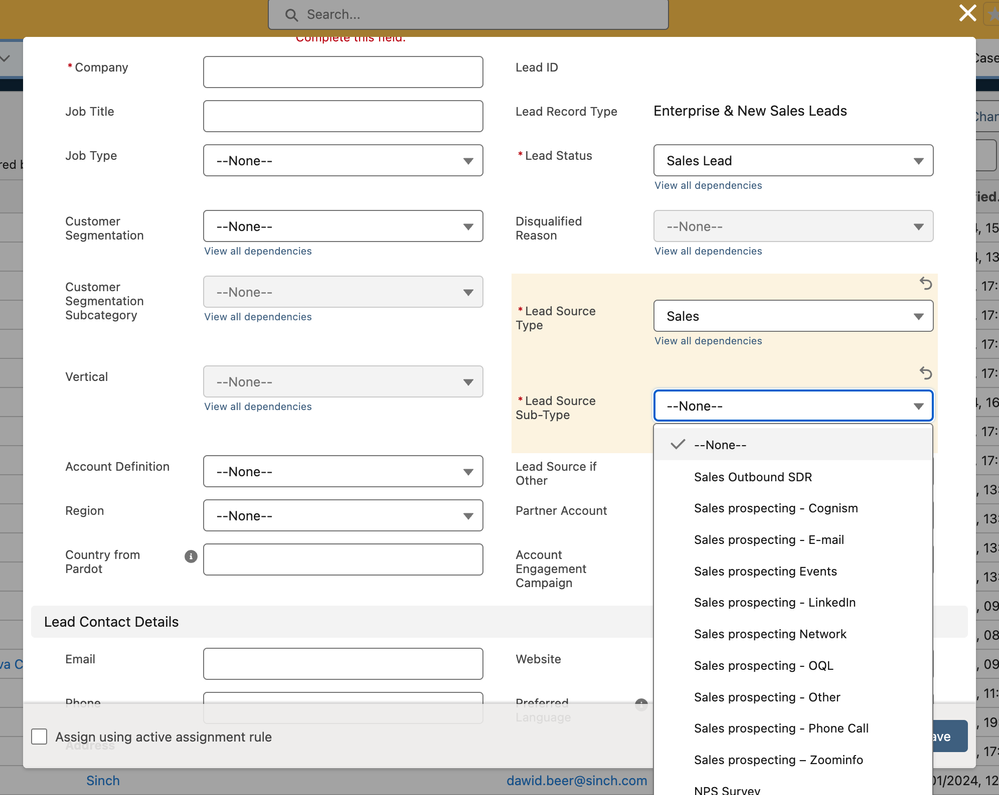View all dependencies under Lead Status

pyautogui.click(x=708, y=185)
